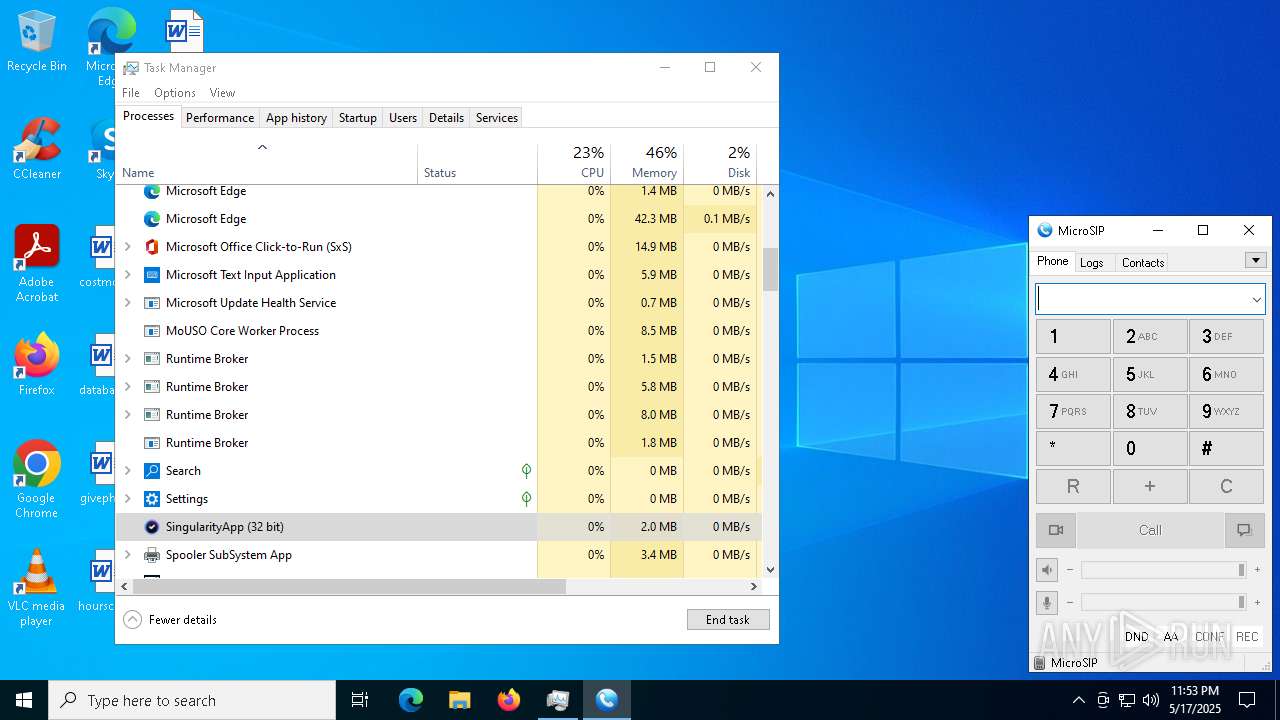
Task: Open the Logs tab in MicroSIP
Action: pos(1092,263)
